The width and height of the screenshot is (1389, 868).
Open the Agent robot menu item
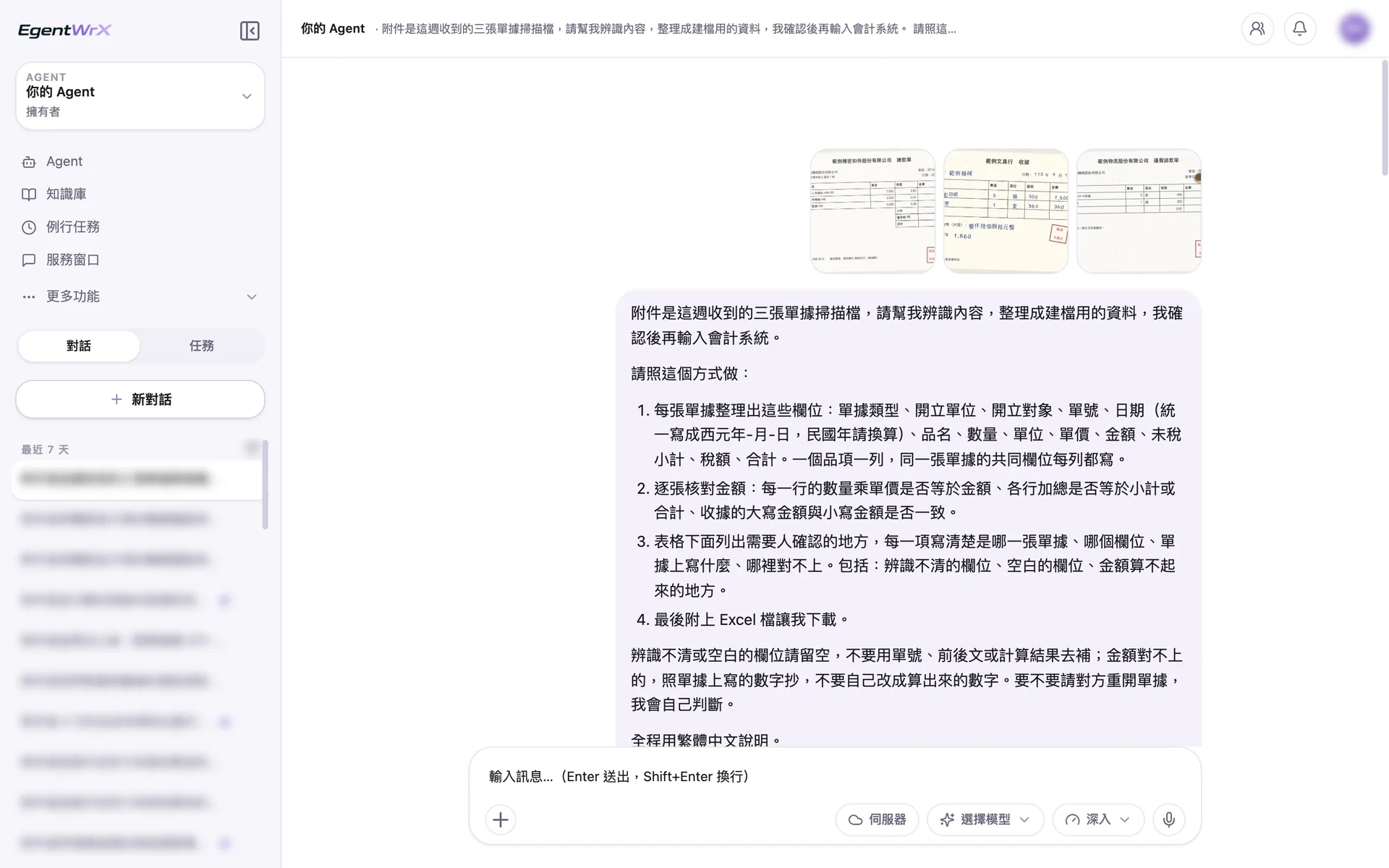tap(140, 161)
